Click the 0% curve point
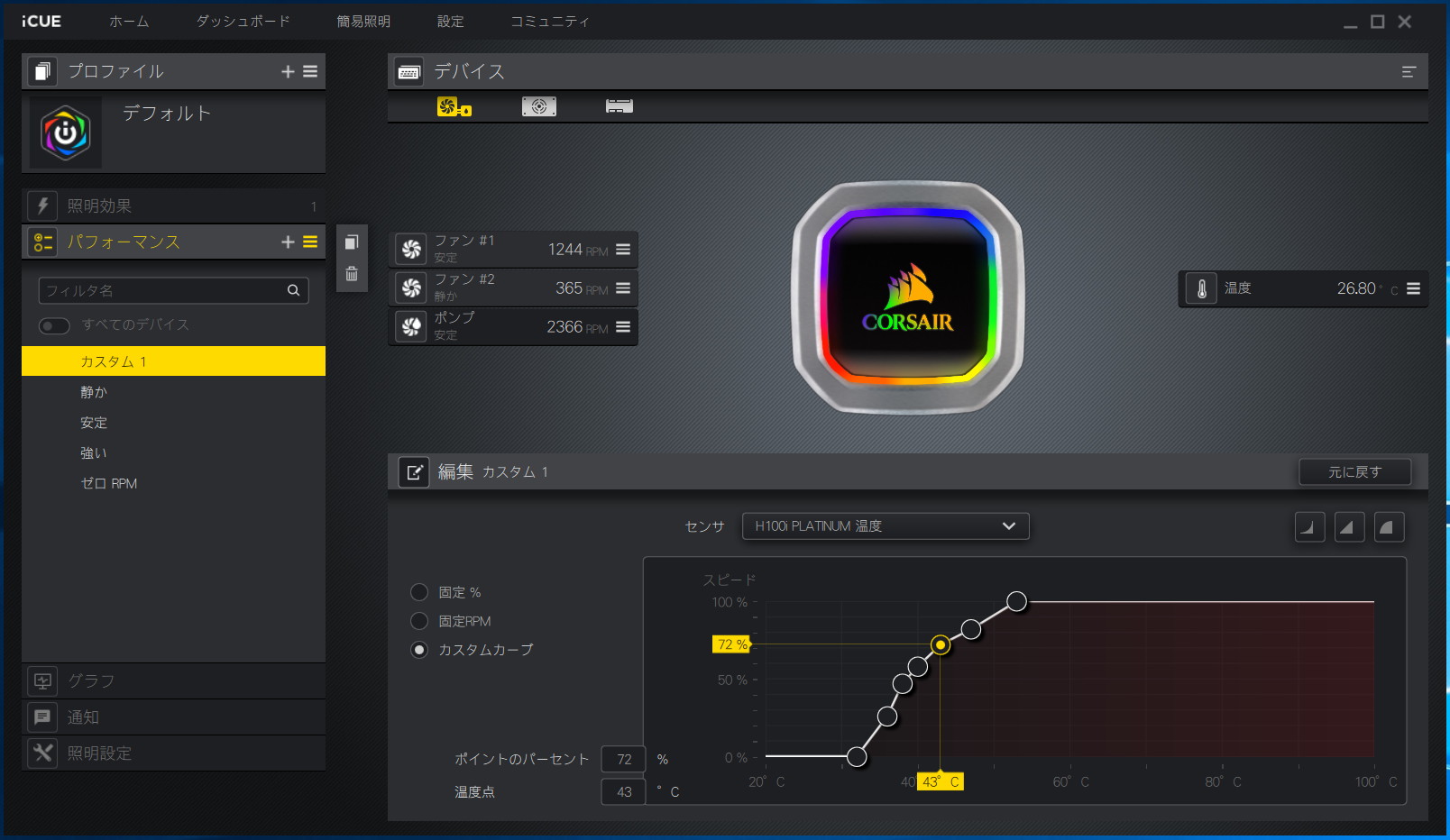Screen dimensions: 1450x840 [857, 757]
